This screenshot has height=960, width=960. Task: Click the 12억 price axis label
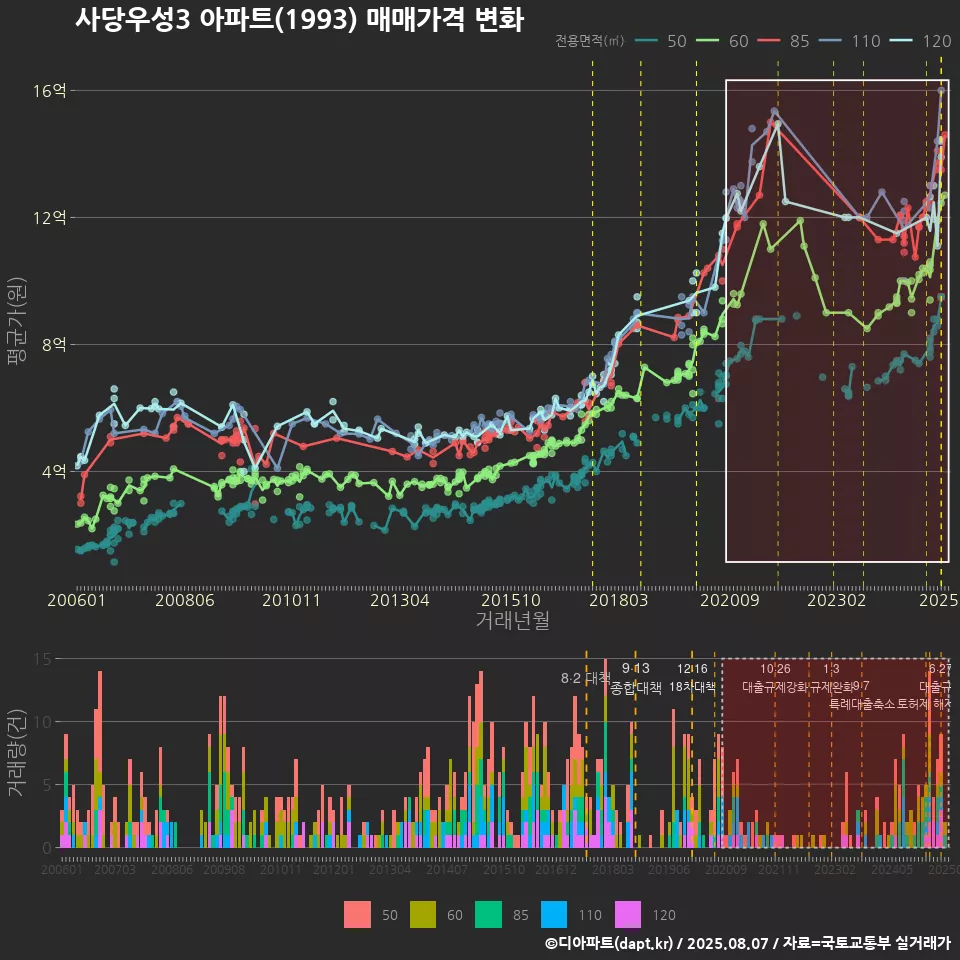tap(50, 217)
